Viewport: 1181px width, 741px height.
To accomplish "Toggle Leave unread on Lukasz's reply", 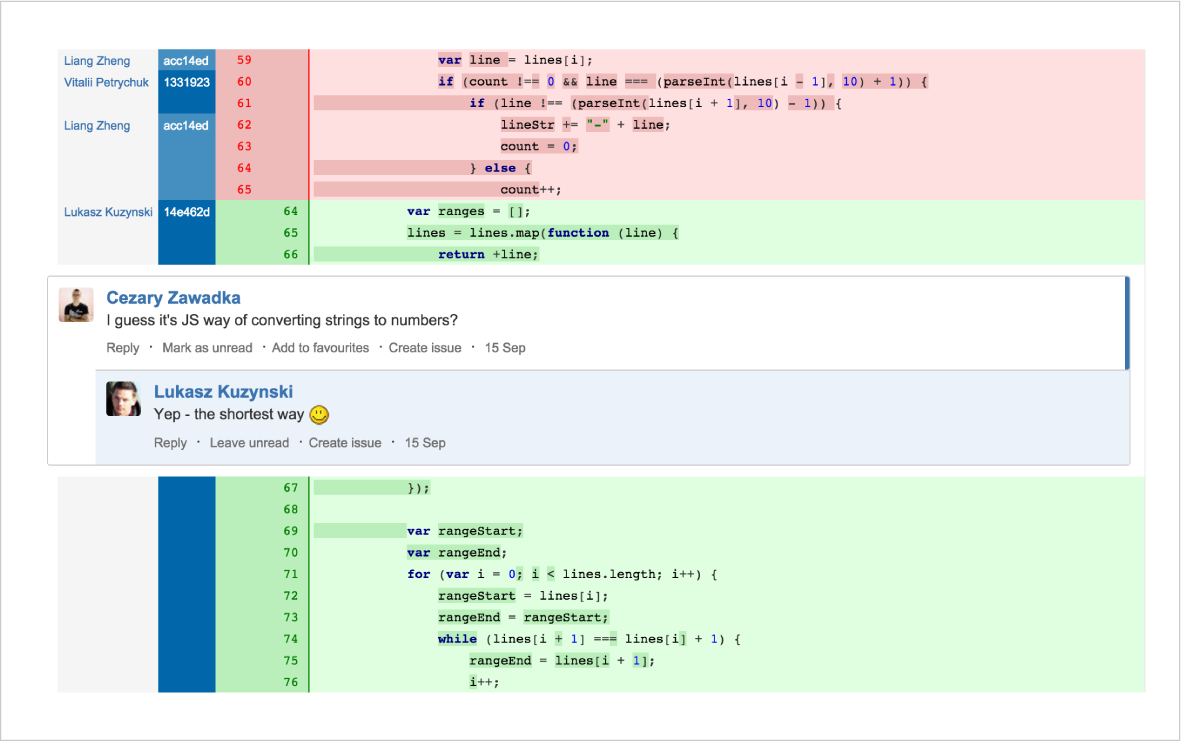I will point(249,442).
